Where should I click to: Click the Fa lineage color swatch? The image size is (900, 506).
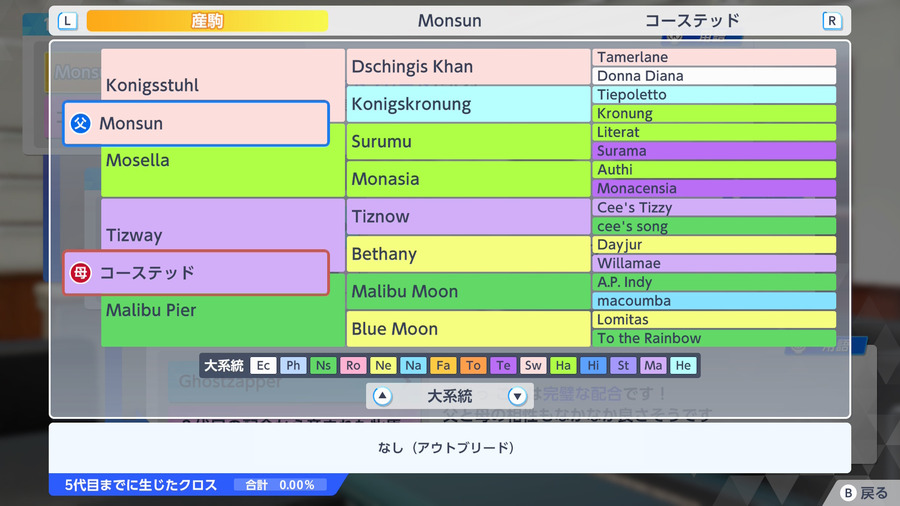point(443,365)
